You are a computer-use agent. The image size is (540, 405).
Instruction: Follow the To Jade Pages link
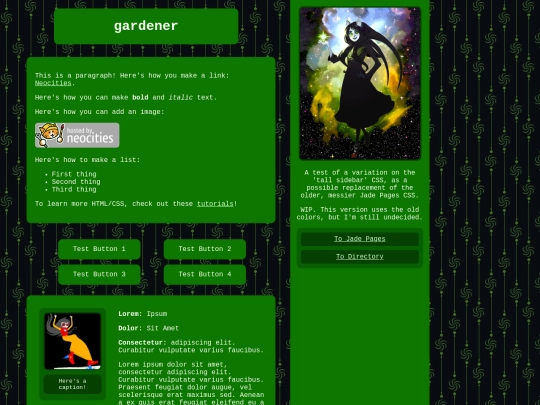point(360,239)
